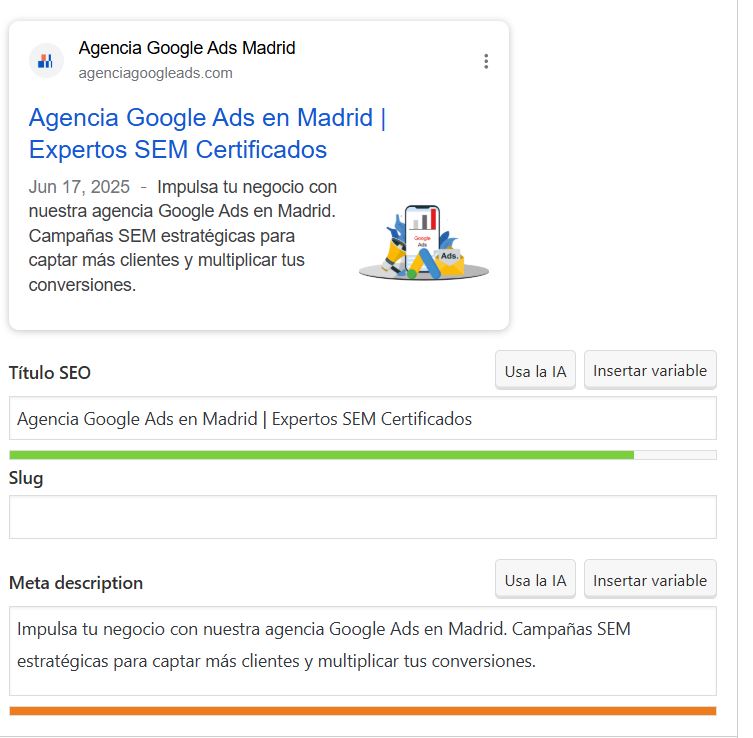Click the green title length progress bar

[320, 455]
